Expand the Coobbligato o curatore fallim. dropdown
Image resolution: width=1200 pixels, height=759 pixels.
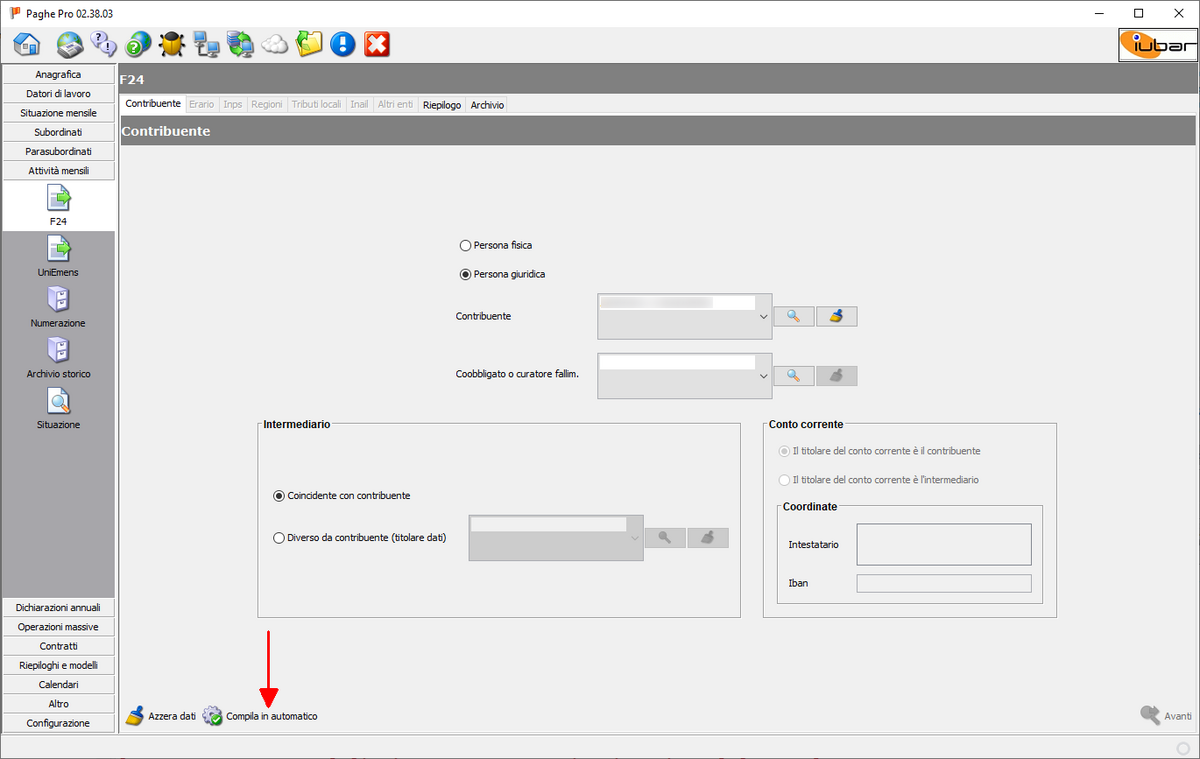[x=762, y=375]
